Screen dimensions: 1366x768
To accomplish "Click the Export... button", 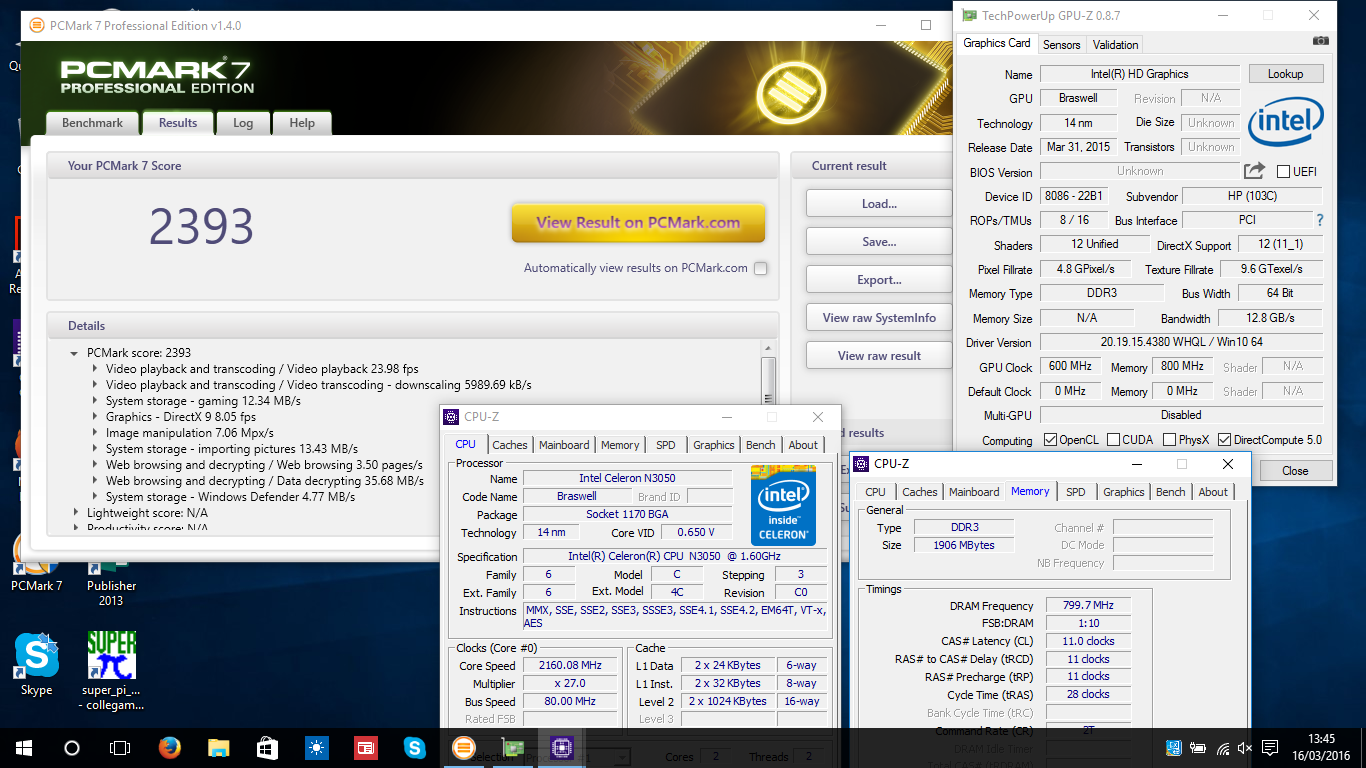I will [x=879, y=280].
